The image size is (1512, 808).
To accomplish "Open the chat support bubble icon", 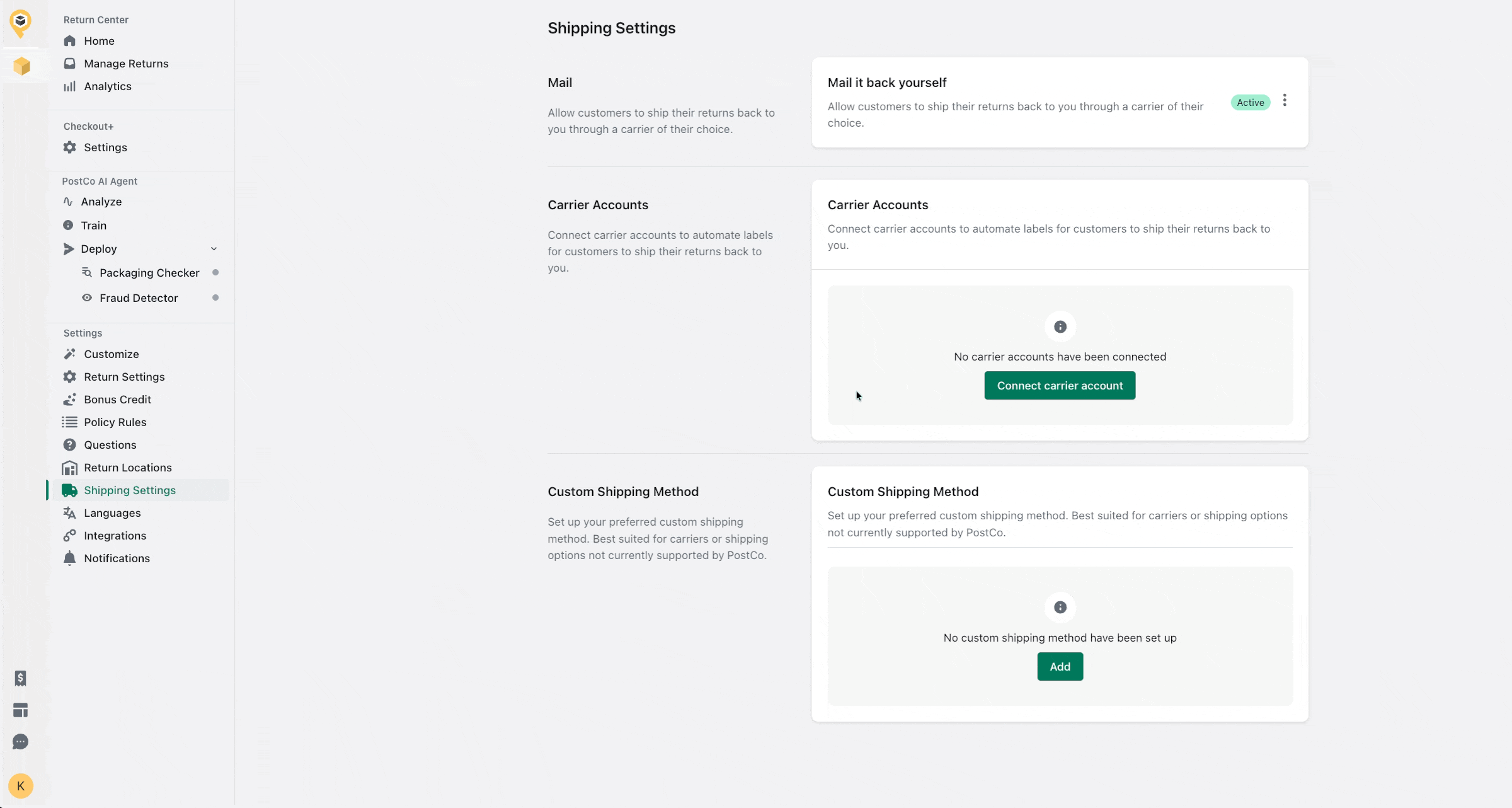I will pos(20,742).
